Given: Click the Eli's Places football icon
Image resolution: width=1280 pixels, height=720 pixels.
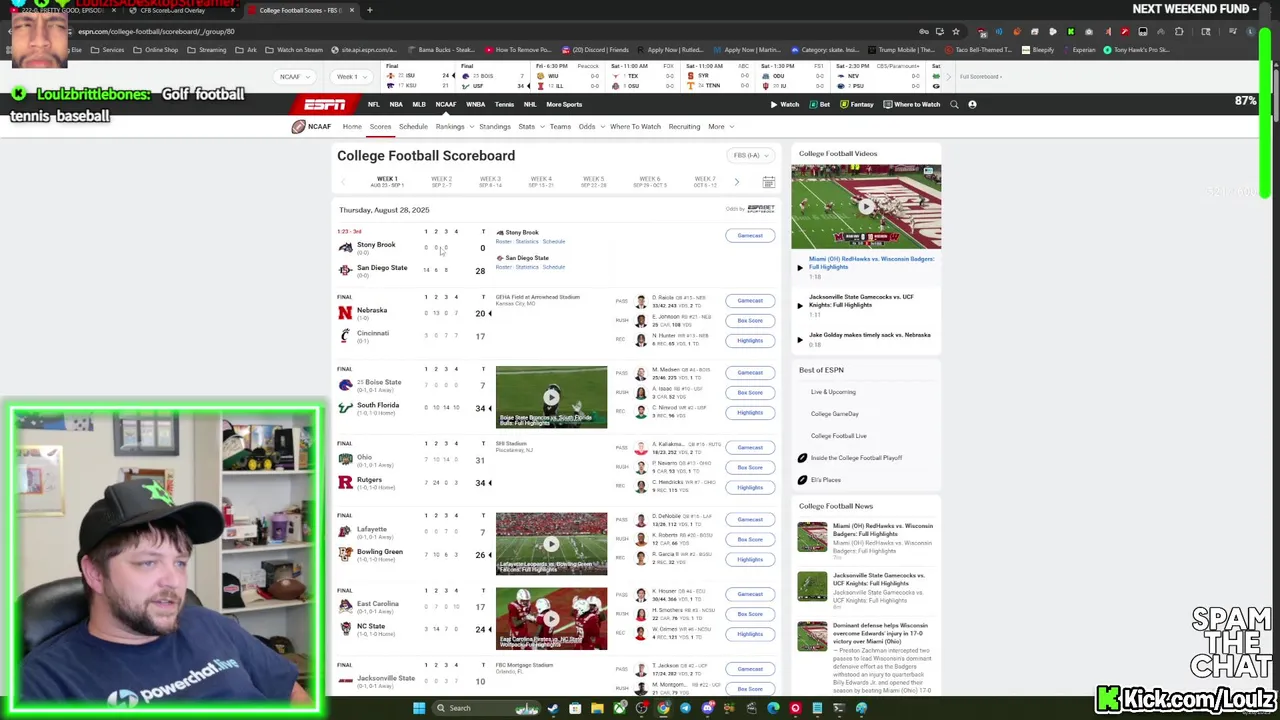Looking at the screenshot, I should (802, 480).
